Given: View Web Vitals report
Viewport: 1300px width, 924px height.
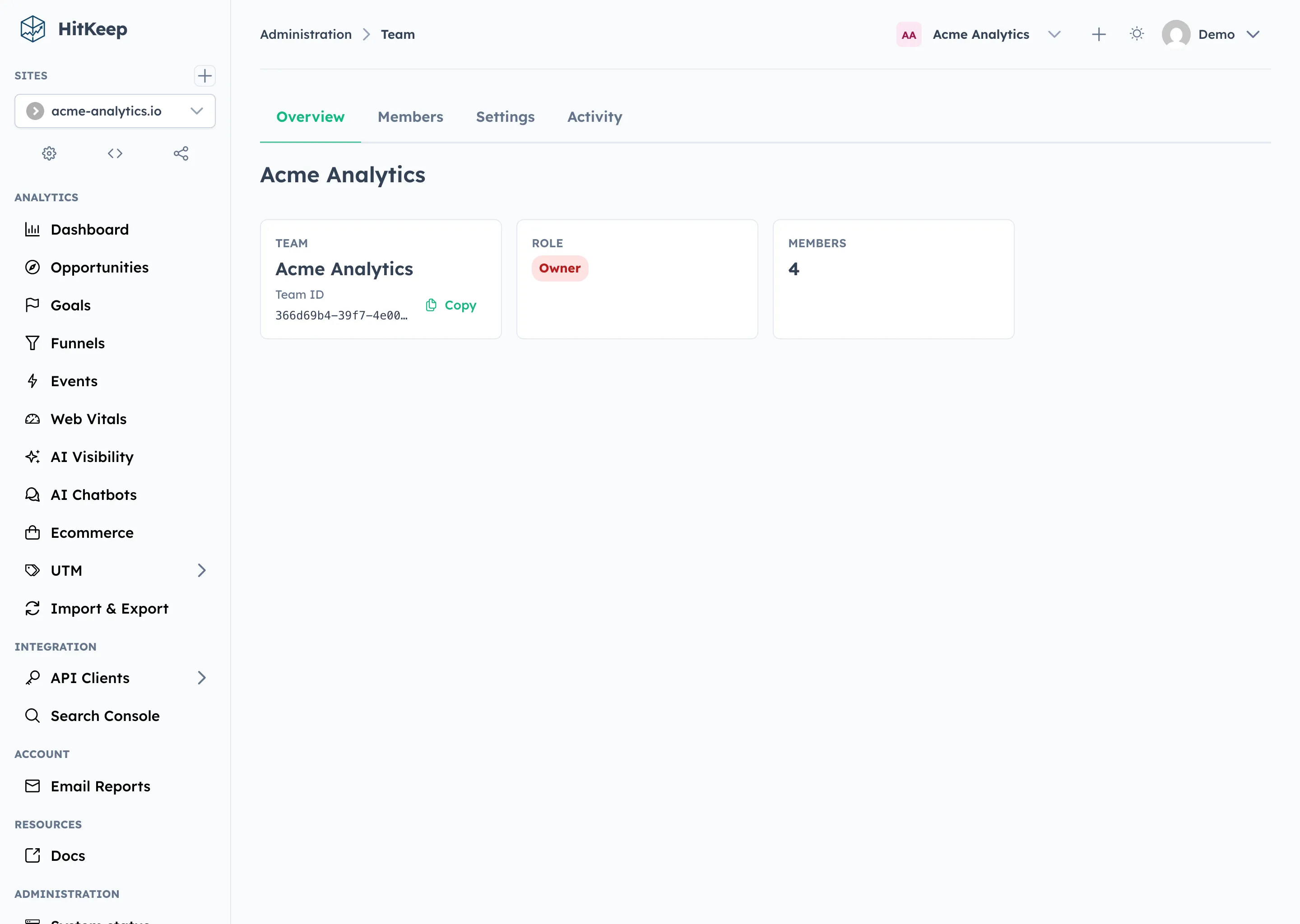Looking at the screenshot, I should coord(115,419).
